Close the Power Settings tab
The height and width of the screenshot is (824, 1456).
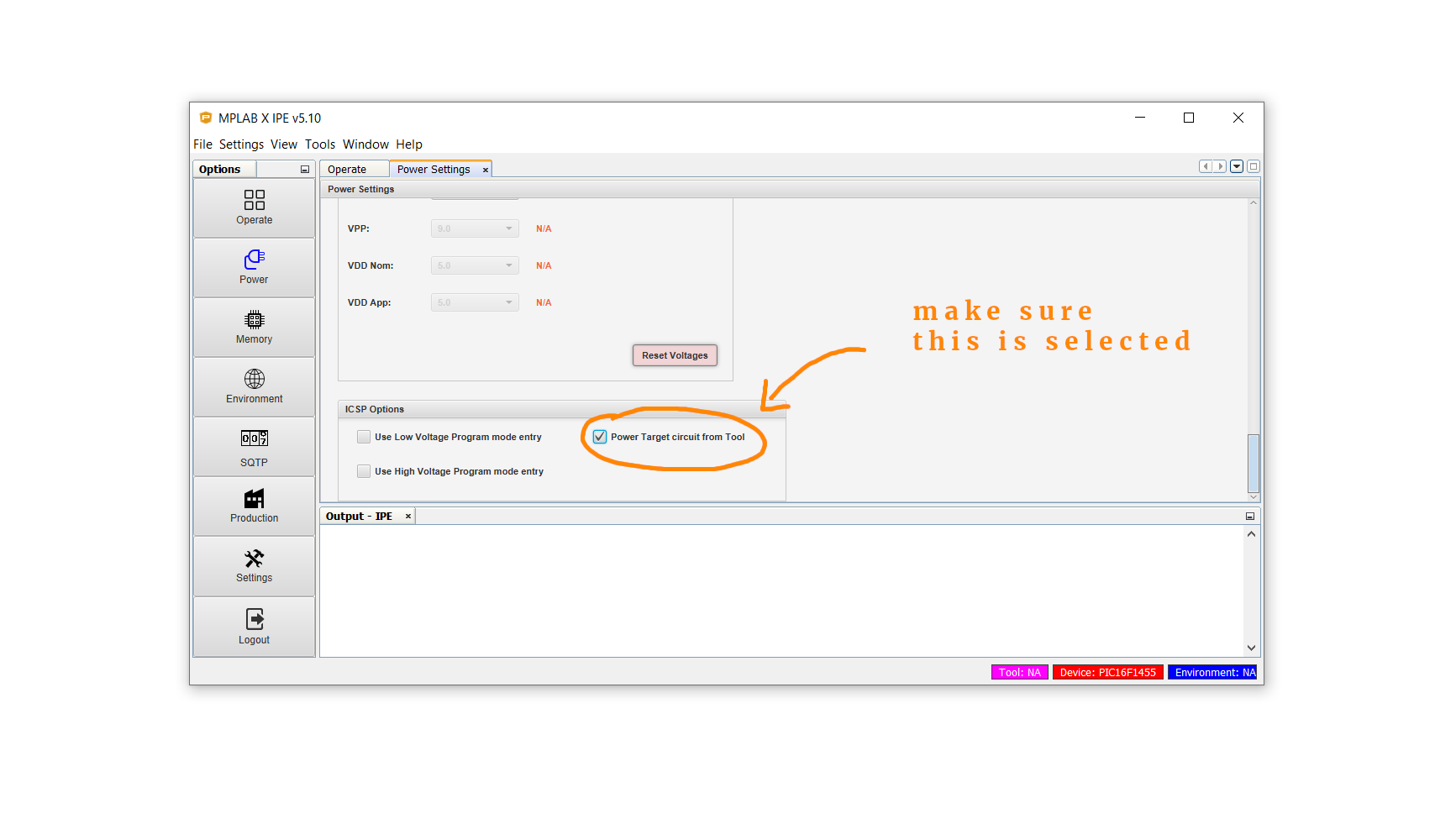click(x=485, y=171)
